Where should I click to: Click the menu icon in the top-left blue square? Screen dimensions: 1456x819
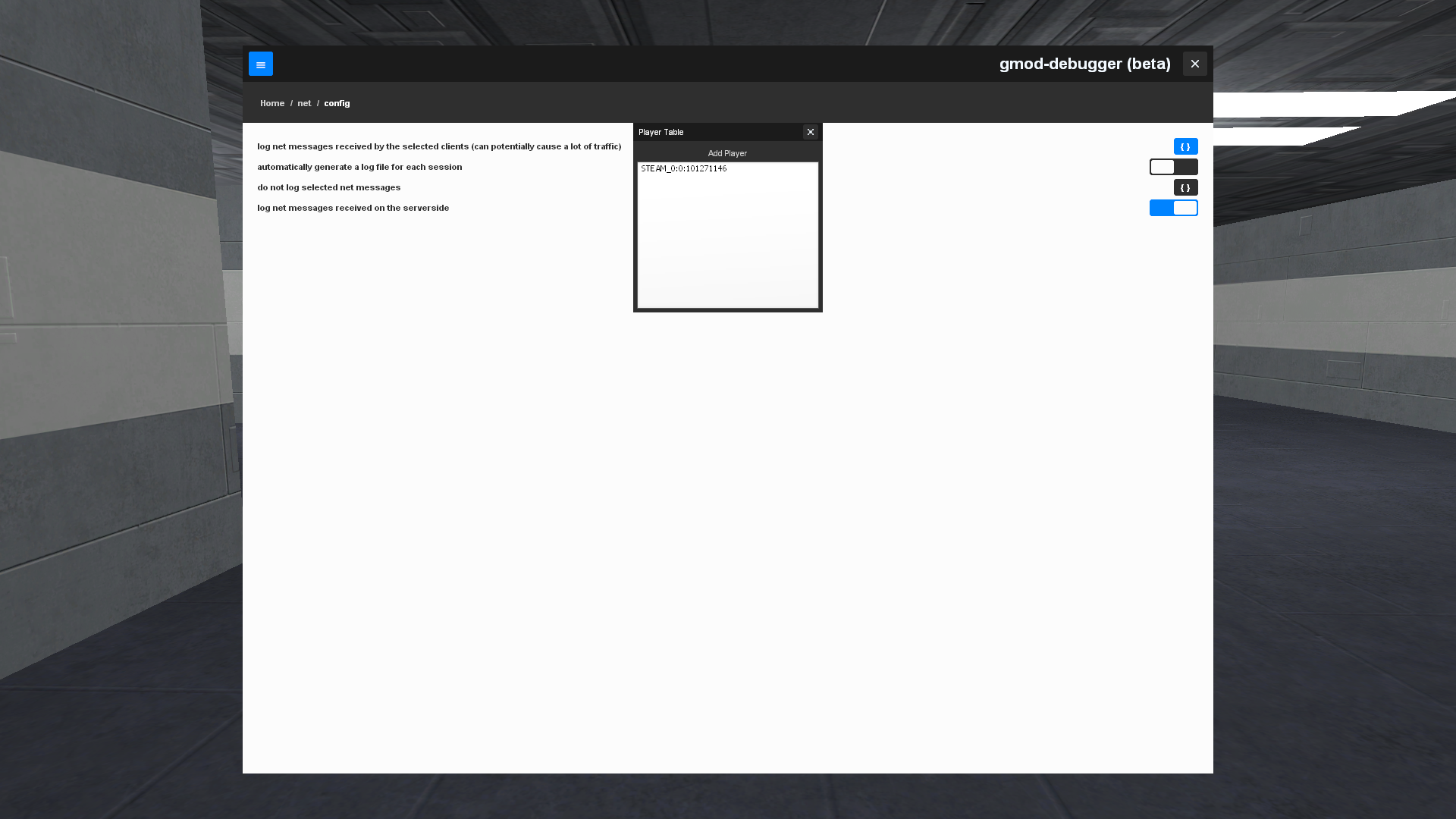261,64
